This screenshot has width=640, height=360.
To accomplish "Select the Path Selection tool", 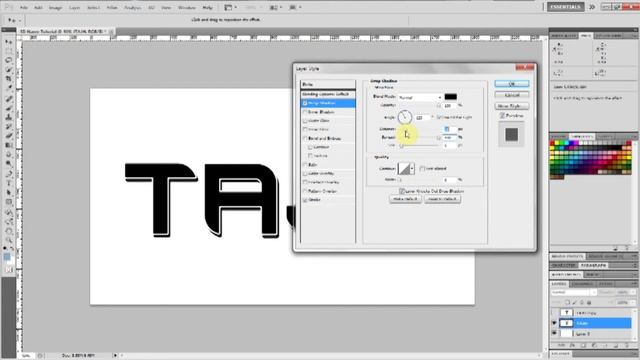I will (8, 193).
